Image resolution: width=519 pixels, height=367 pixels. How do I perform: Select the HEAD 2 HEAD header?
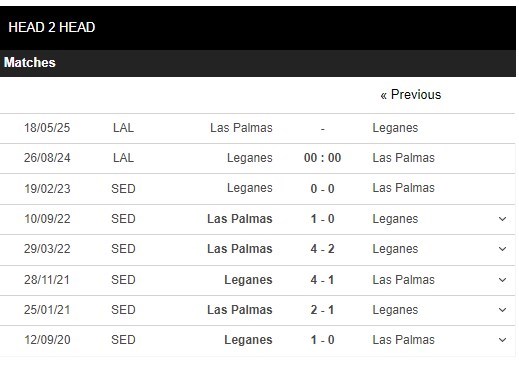click(x=52, y=27)
